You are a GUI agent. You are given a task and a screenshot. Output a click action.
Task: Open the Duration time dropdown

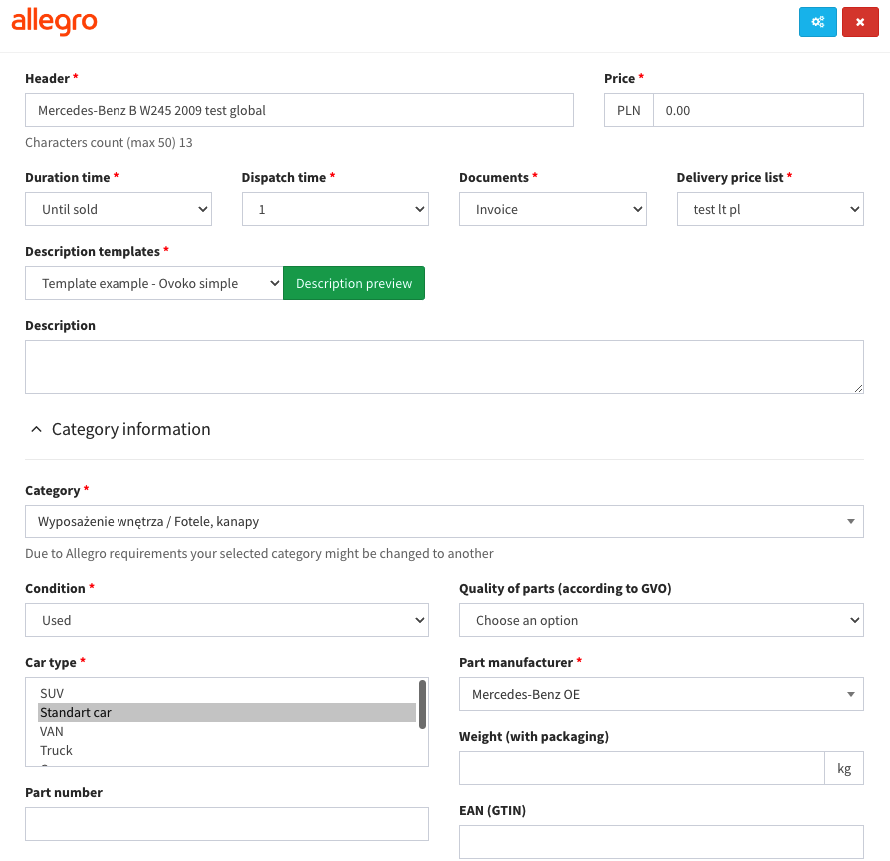[x=118, y=209]
